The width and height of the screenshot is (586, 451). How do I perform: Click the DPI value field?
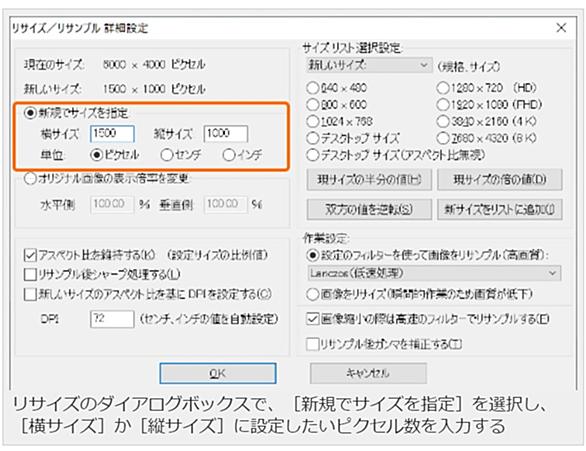[112, 319]
